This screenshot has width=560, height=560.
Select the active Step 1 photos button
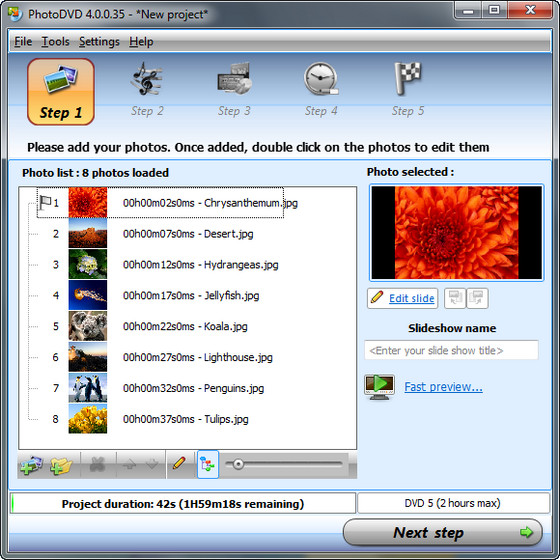click(61, 92)
